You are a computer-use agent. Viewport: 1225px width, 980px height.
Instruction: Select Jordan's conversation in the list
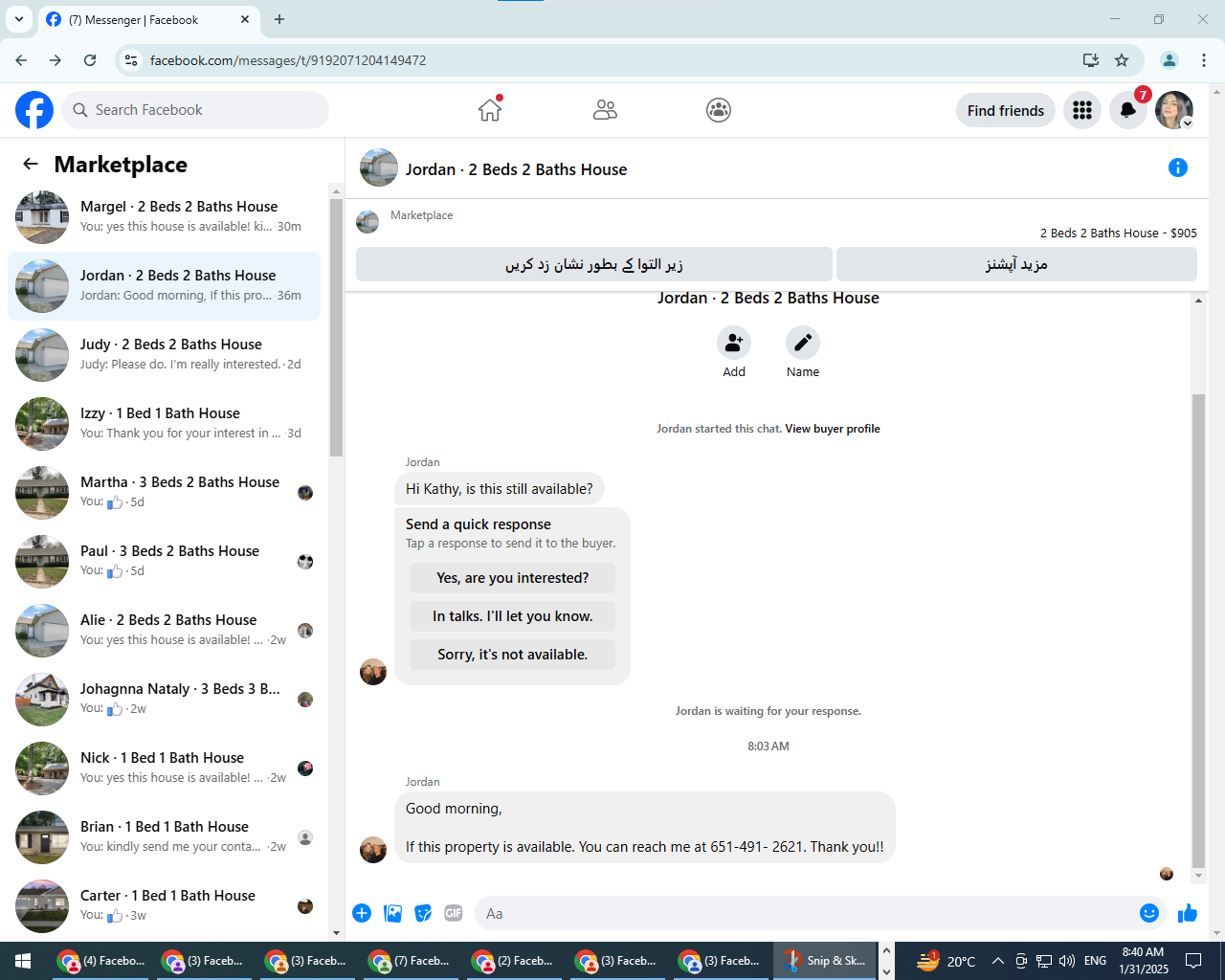tap(165, 286)
